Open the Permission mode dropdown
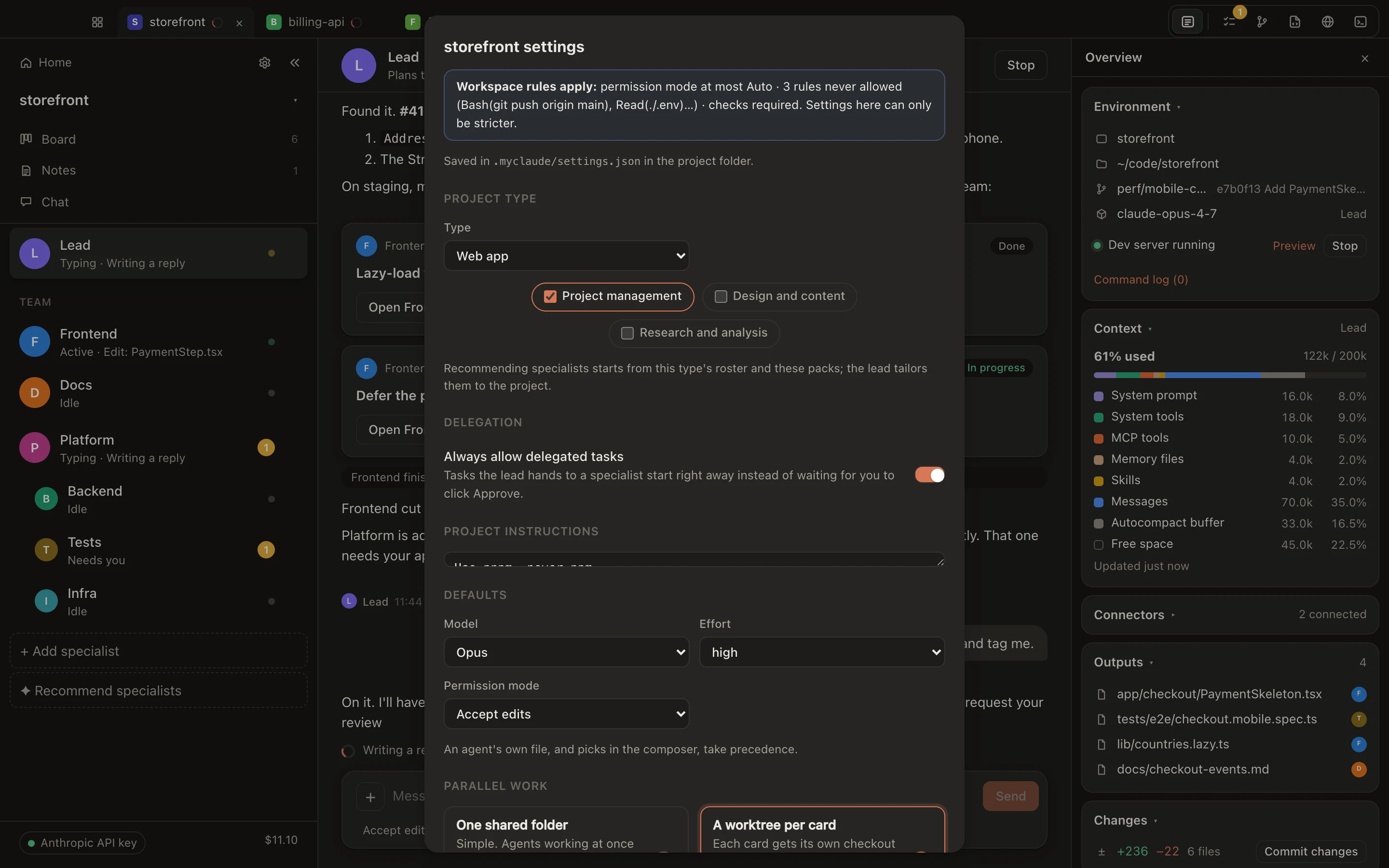Screen dimensions: 1389x868 coord(566,714)
